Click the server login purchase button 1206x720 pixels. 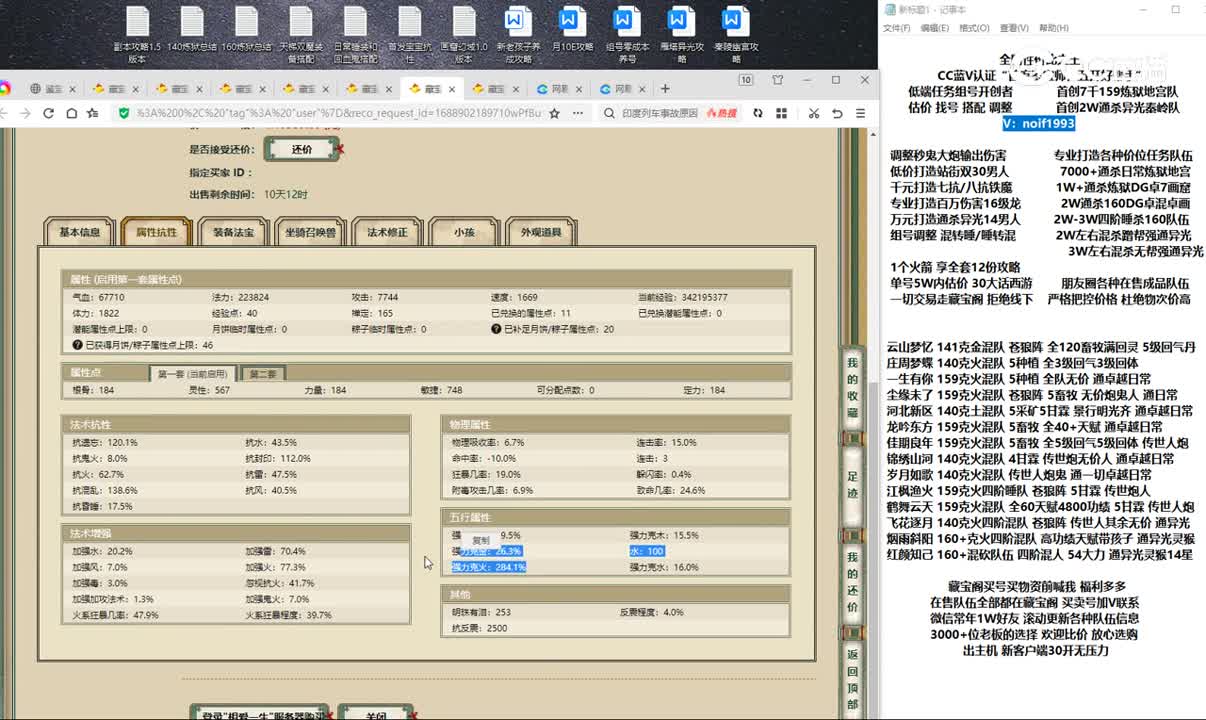click(x=259, y=714)
